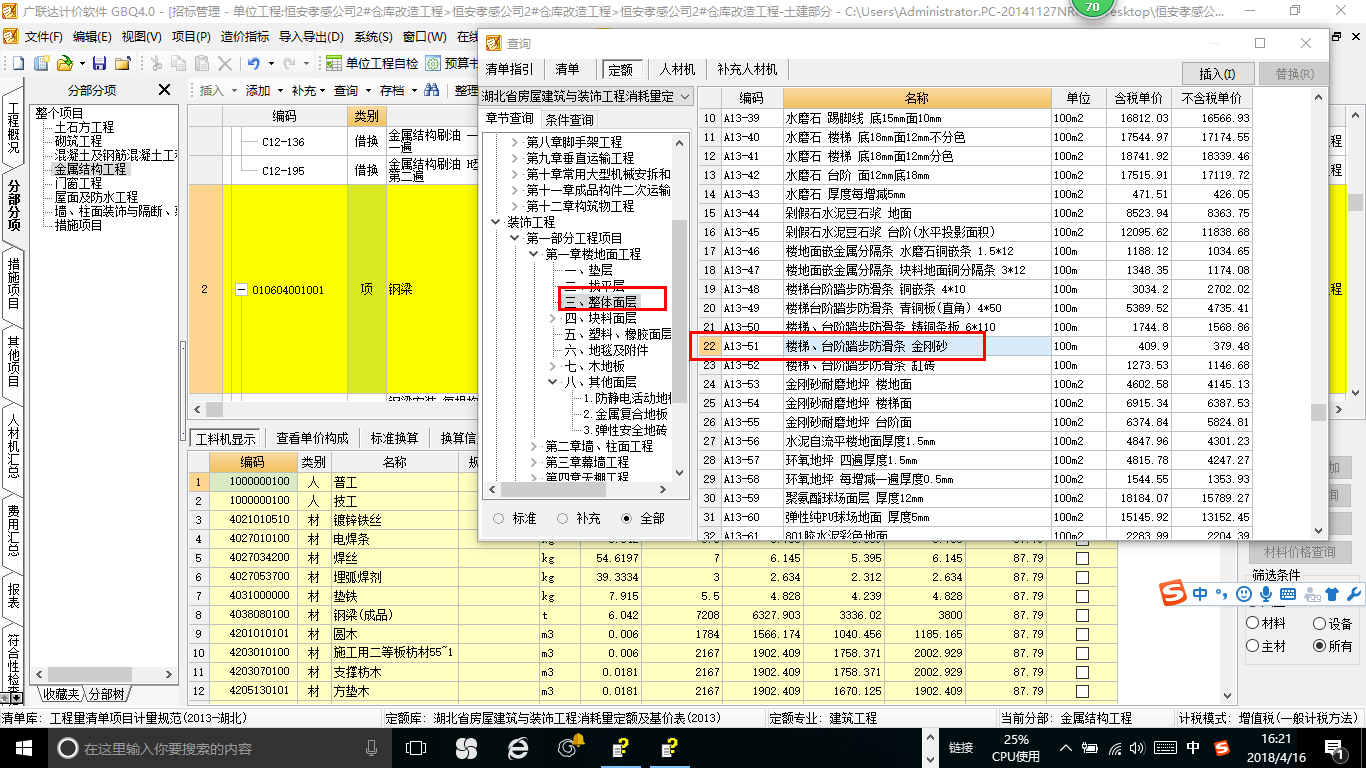Toggle Chinese/English mode in Sogou bar
Screen dimensions: 1366x768
point(1200,593)
